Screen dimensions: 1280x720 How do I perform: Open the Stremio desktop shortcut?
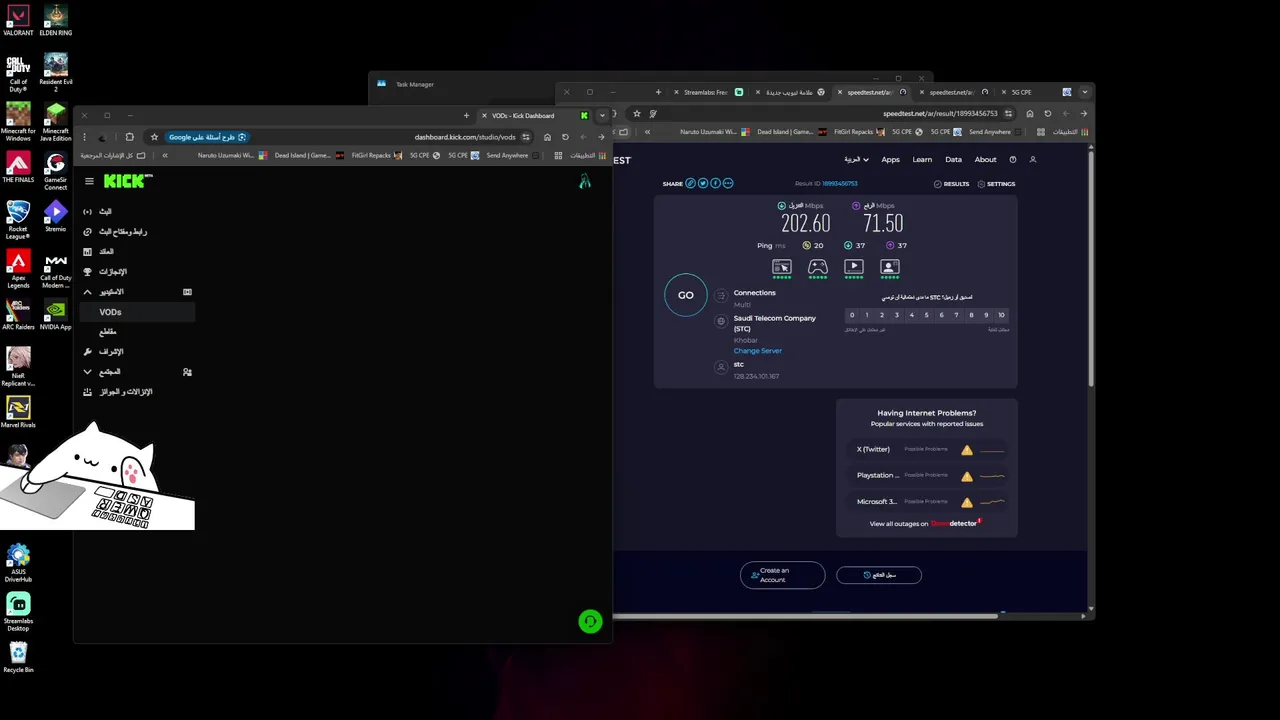(x=56, y=215)
